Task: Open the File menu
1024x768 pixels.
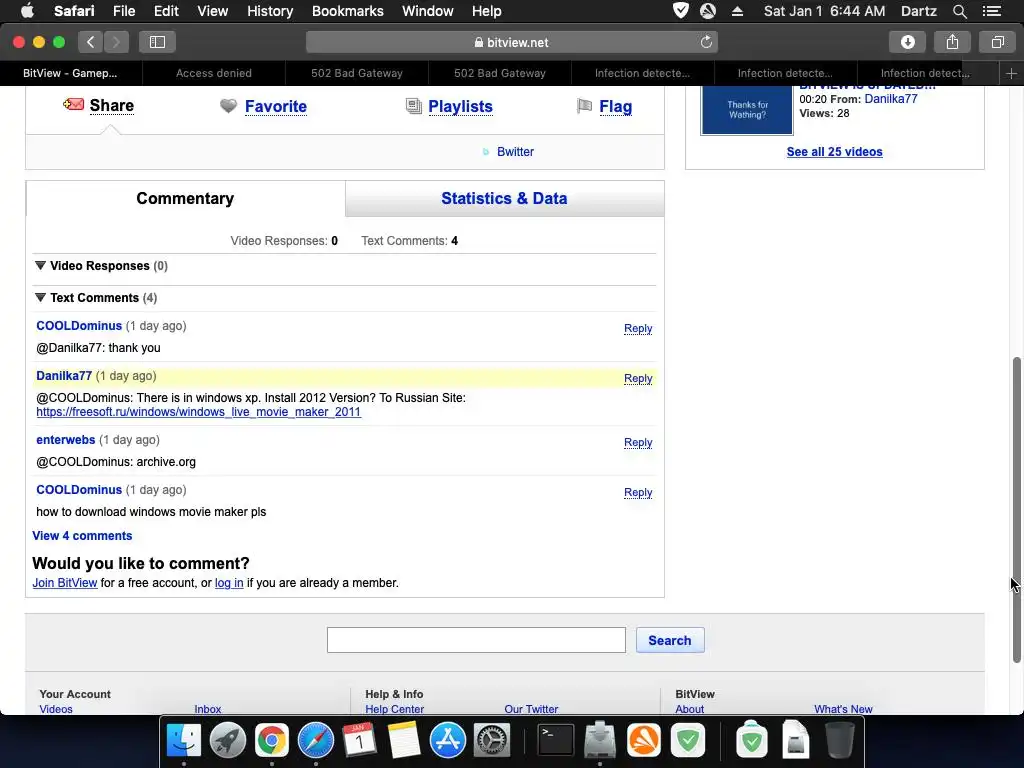Action: tap(124, 11)
